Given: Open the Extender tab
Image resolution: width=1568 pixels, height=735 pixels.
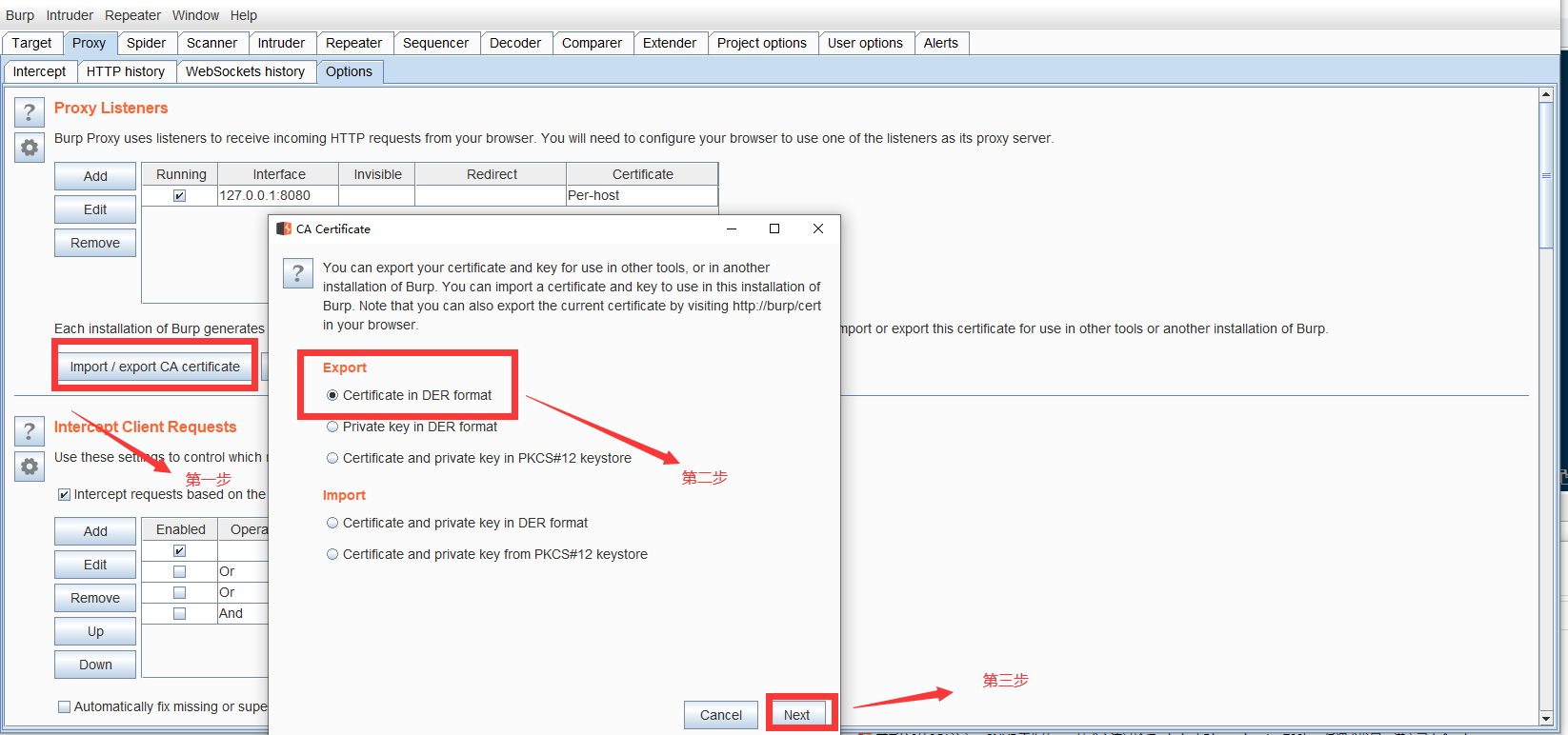Looking at the screenshot, I should pyautogui.click(x=670, y=43).
